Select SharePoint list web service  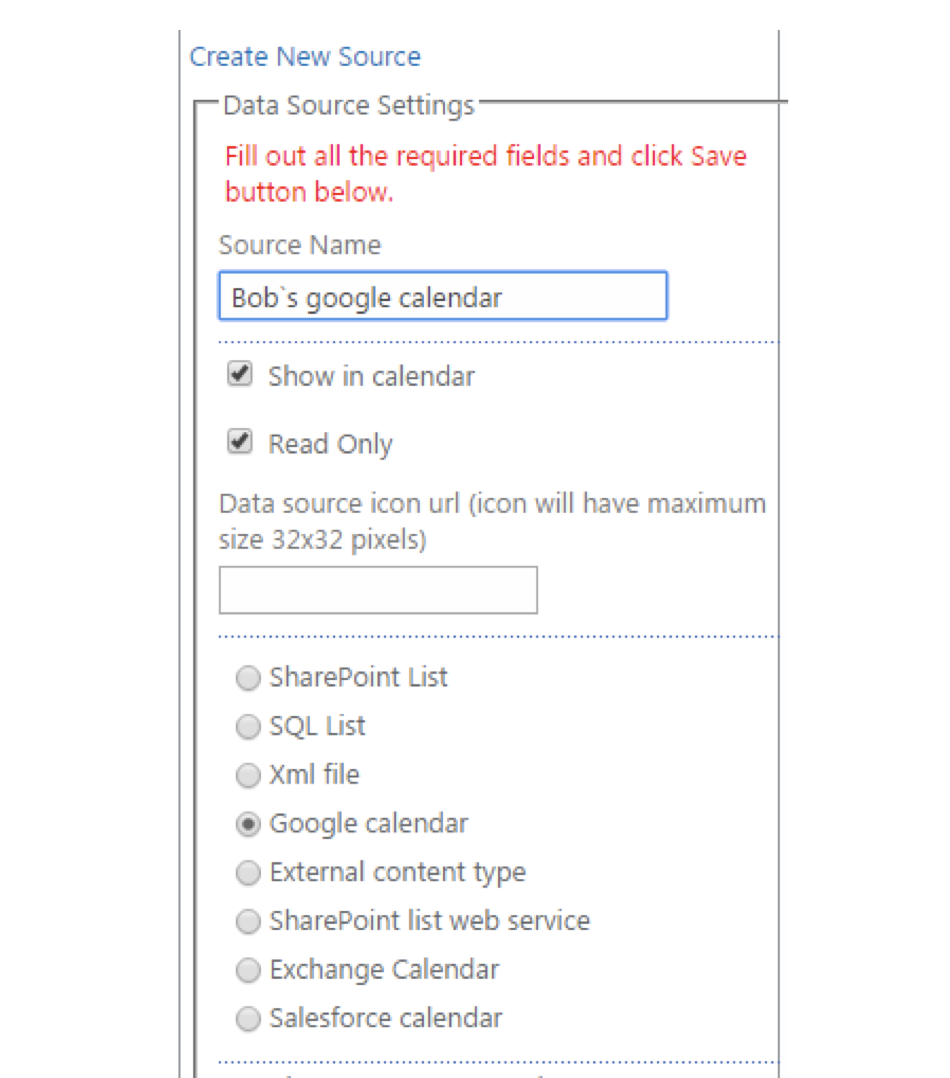click(x=247, y=921)
